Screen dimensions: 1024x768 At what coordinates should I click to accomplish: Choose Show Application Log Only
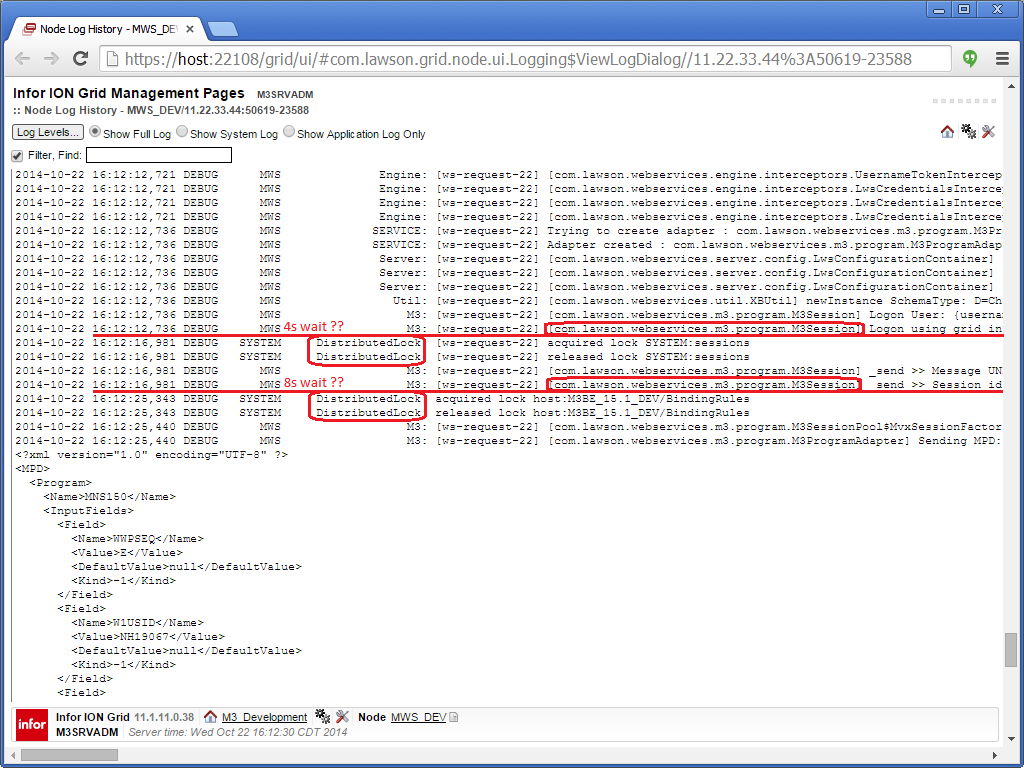coord(289,132)
